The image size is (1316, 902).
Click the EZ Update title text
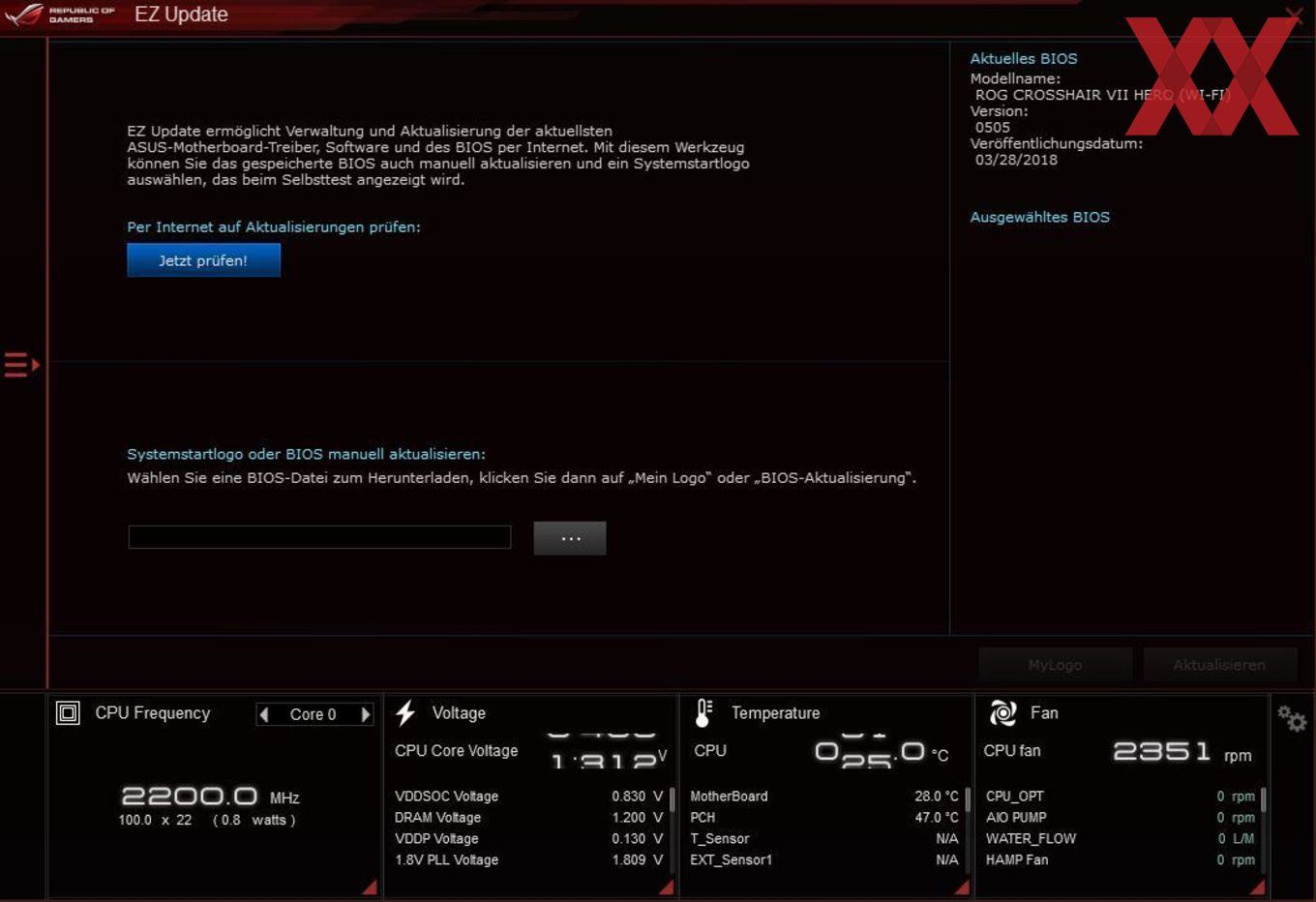pyautogui.click(x=181, y=15)
